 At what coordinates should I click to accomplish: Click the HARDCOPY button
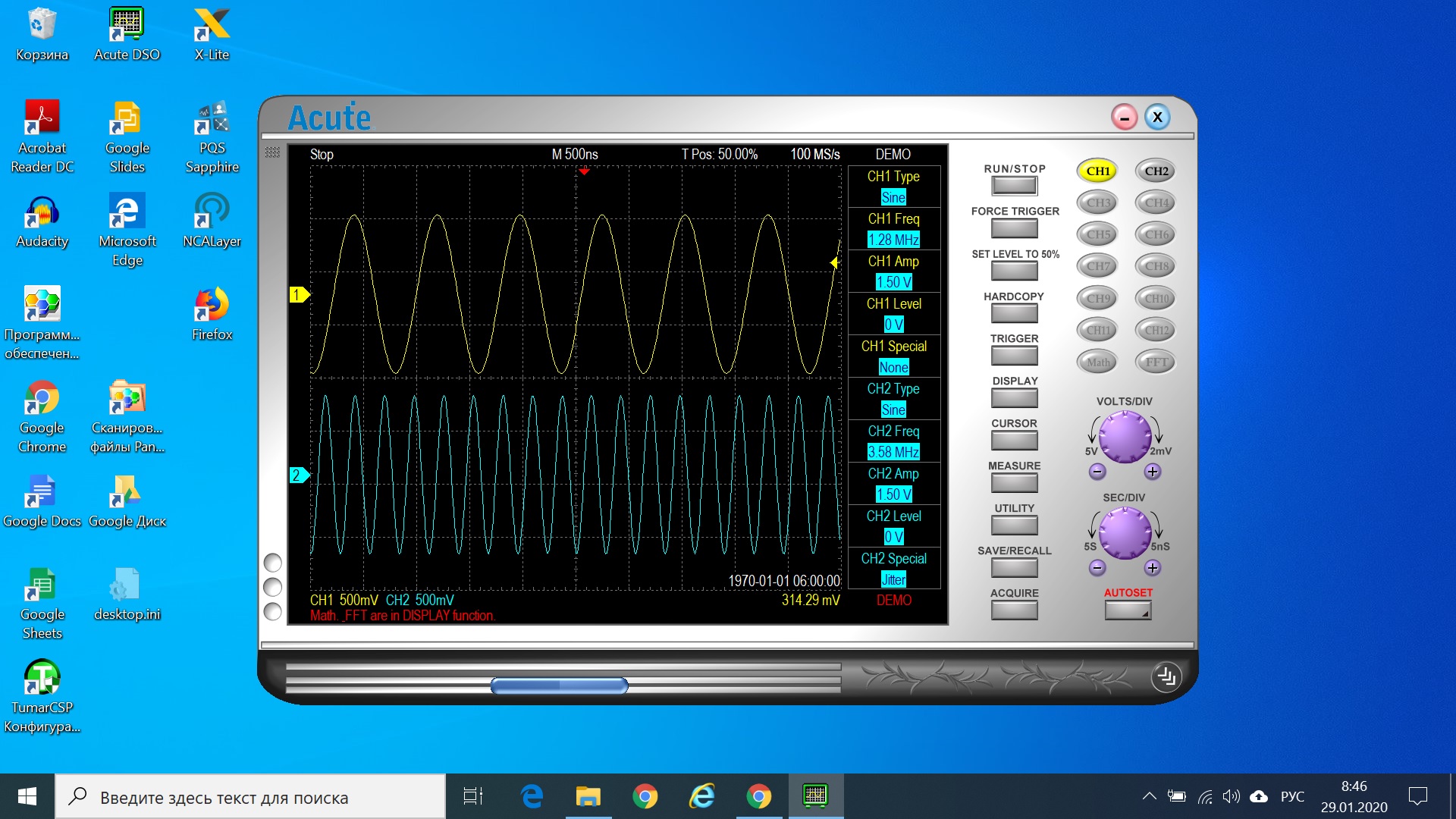coord(1014,313)
